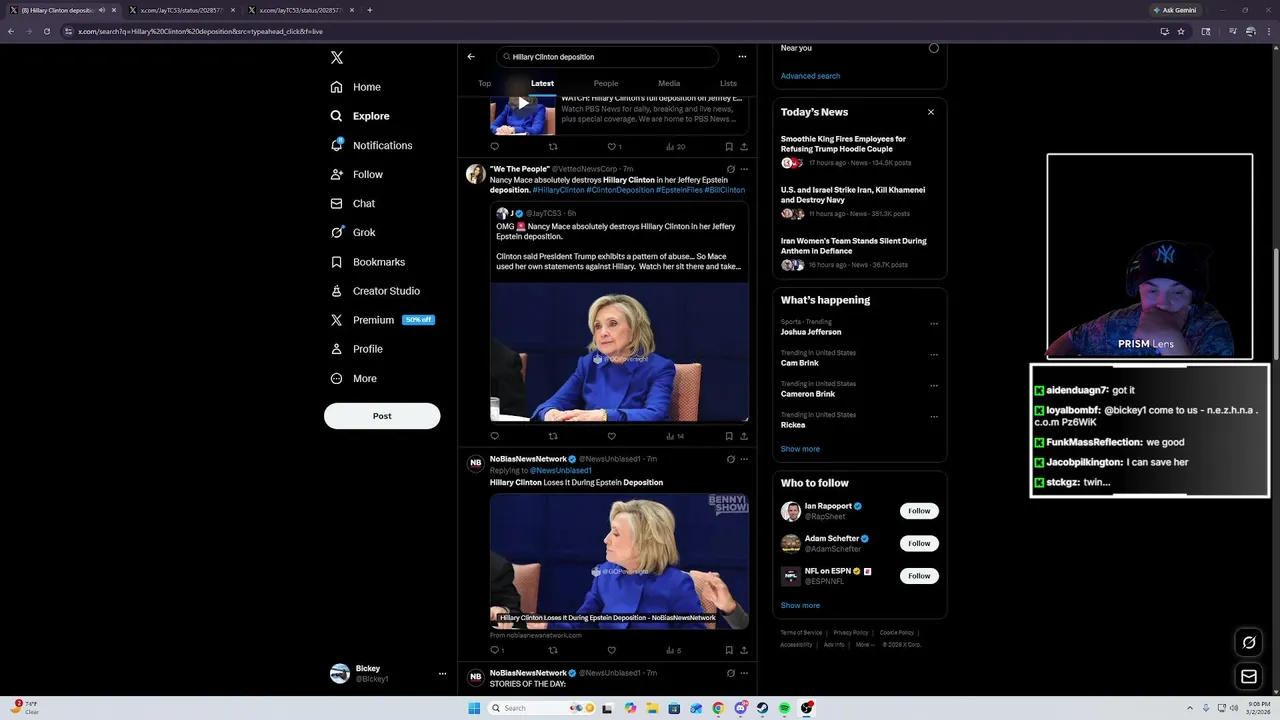Screen dimensions: 1280x720
Task: Open account options next to Bickey
Action: [x=442, y=674]
